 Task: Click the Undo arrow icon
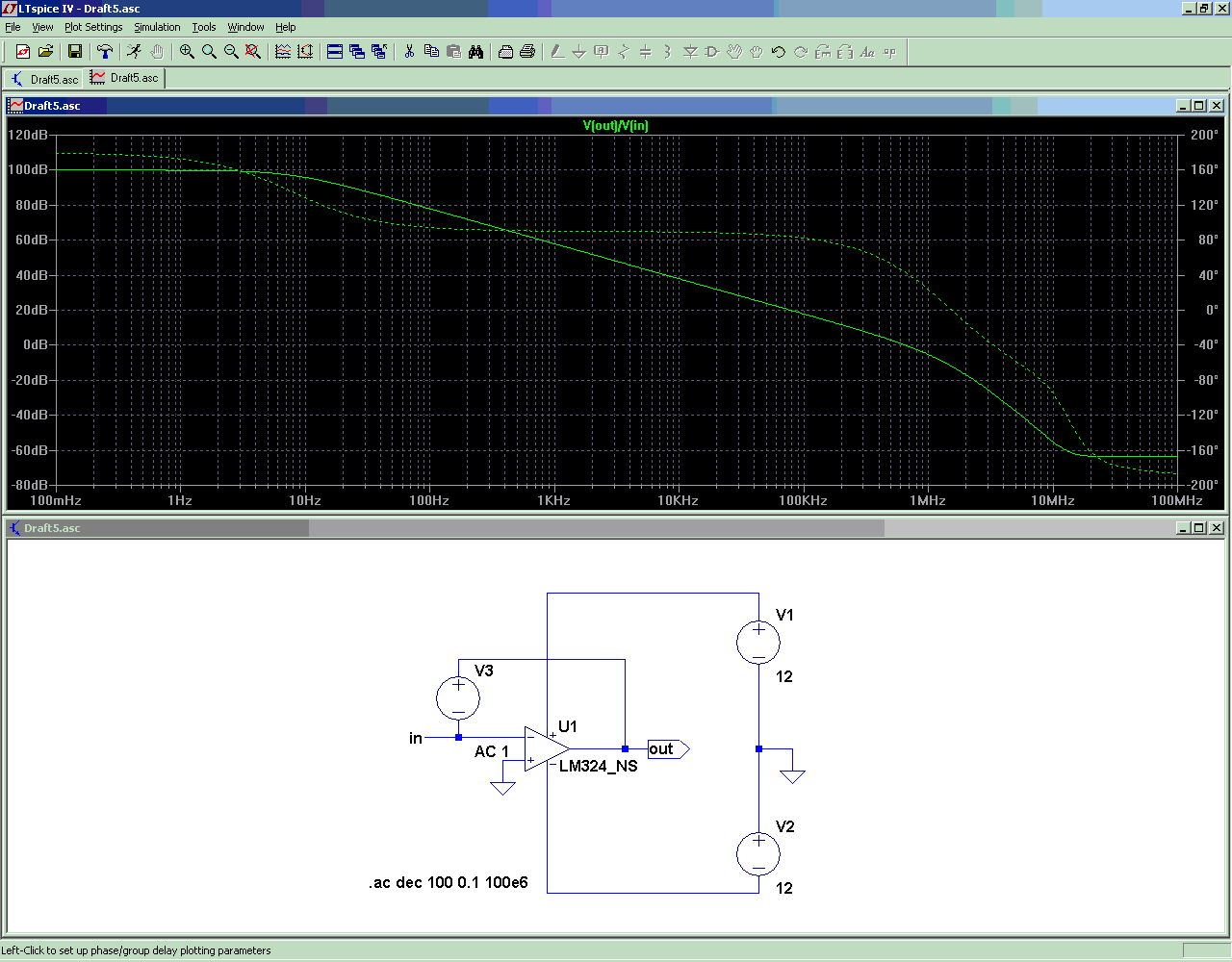(779, 52)
